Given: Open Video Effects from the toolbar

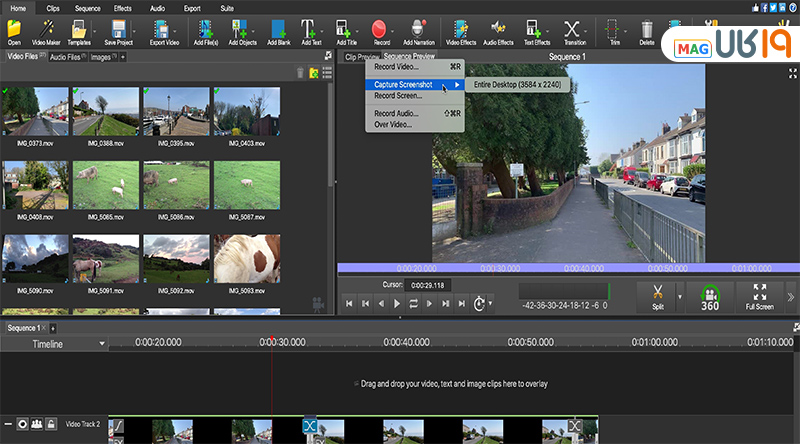Looking at the screenshot, I should [x=461, y=29].
